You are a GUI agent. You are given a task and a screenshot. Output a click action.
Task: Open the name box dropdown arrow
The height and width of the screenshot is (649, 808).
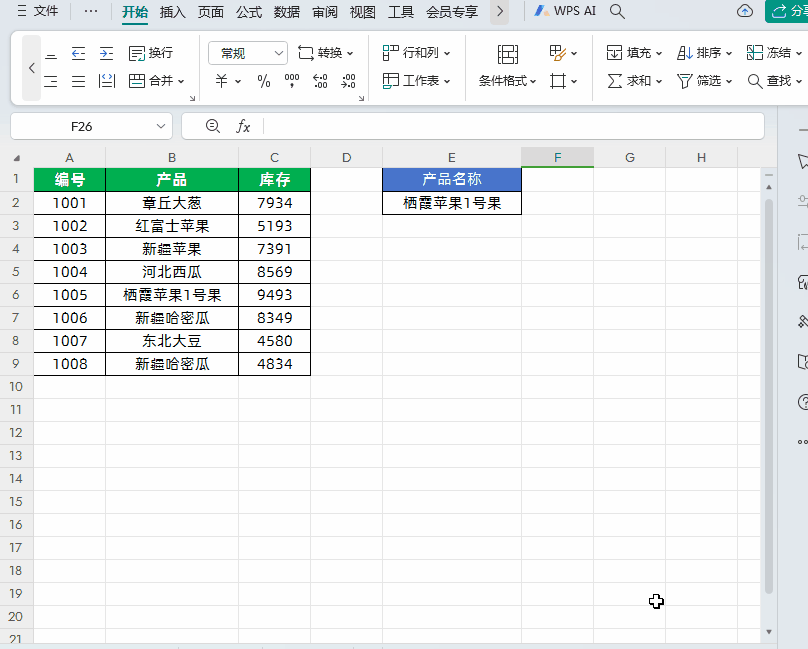tap(161, 126)
